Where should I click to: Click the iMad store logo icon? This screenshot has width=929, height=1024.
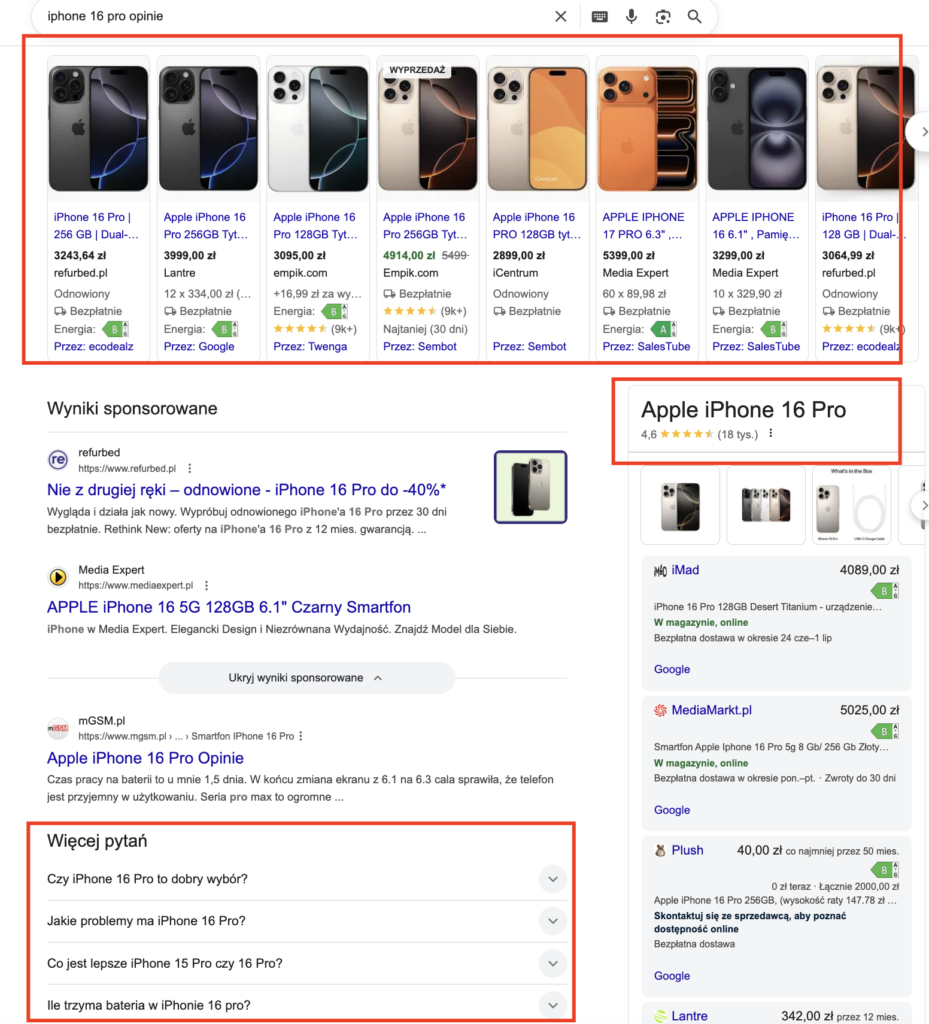tap(660, 571)
